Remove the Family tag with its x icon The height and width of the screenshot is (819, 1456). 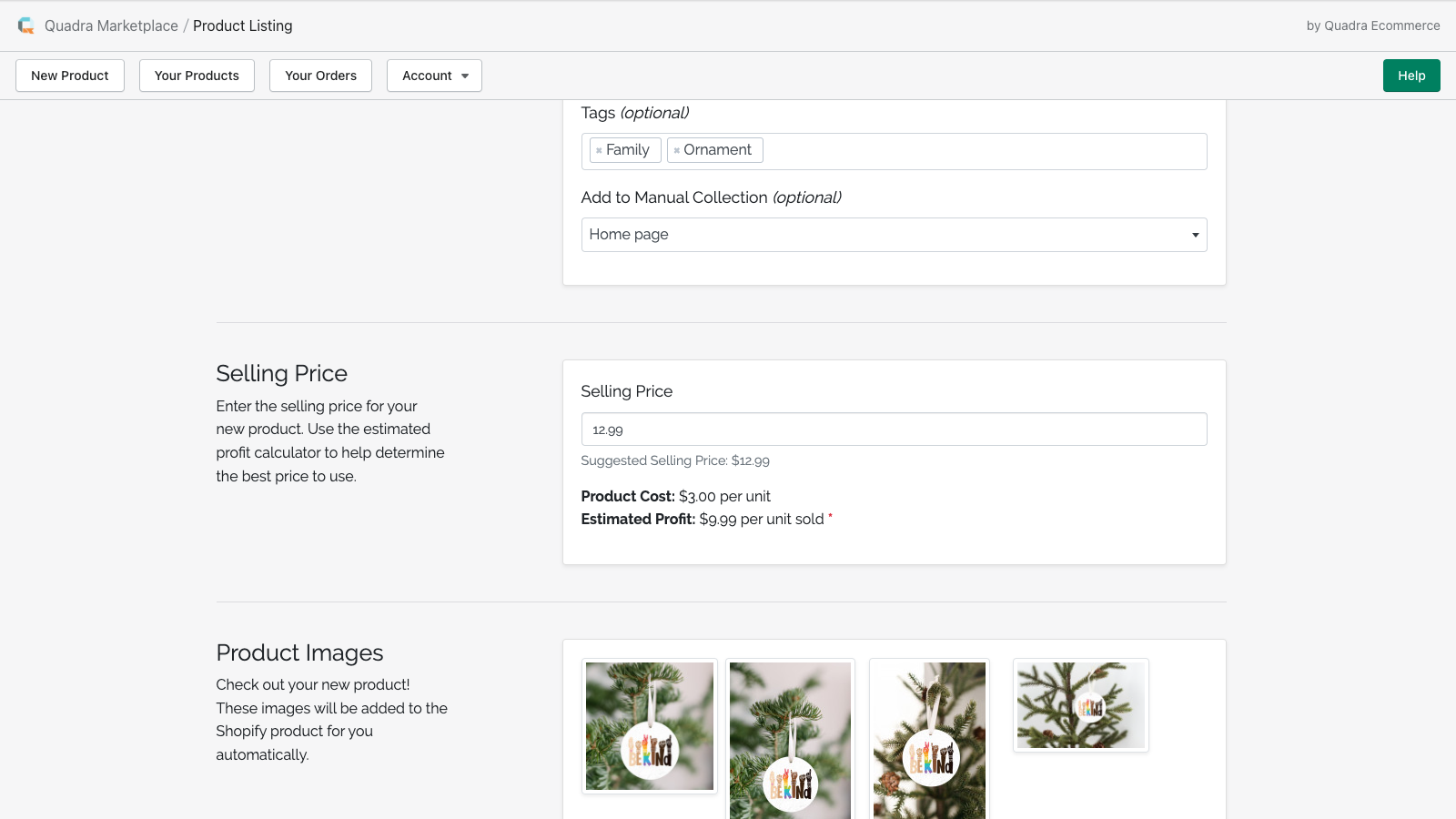(x=599, y=150)
